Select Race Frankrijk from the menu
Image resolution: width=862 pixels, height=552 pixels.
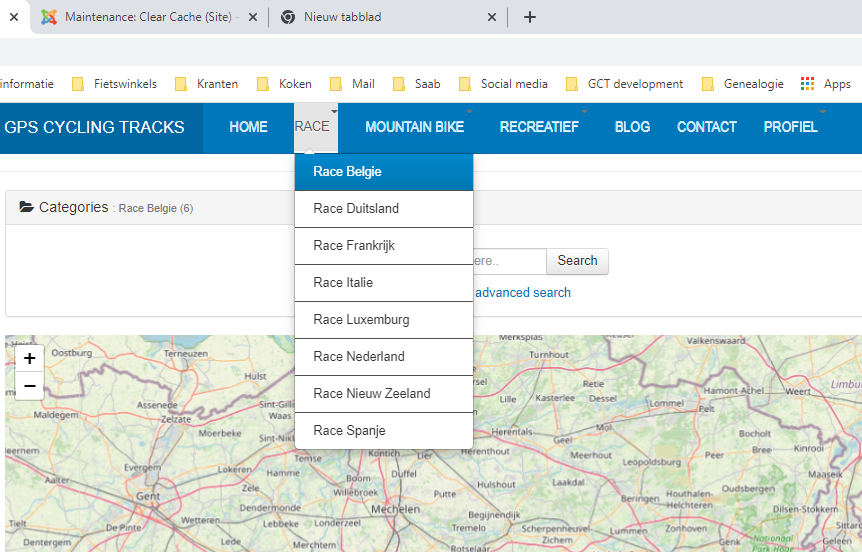[356, 246]
